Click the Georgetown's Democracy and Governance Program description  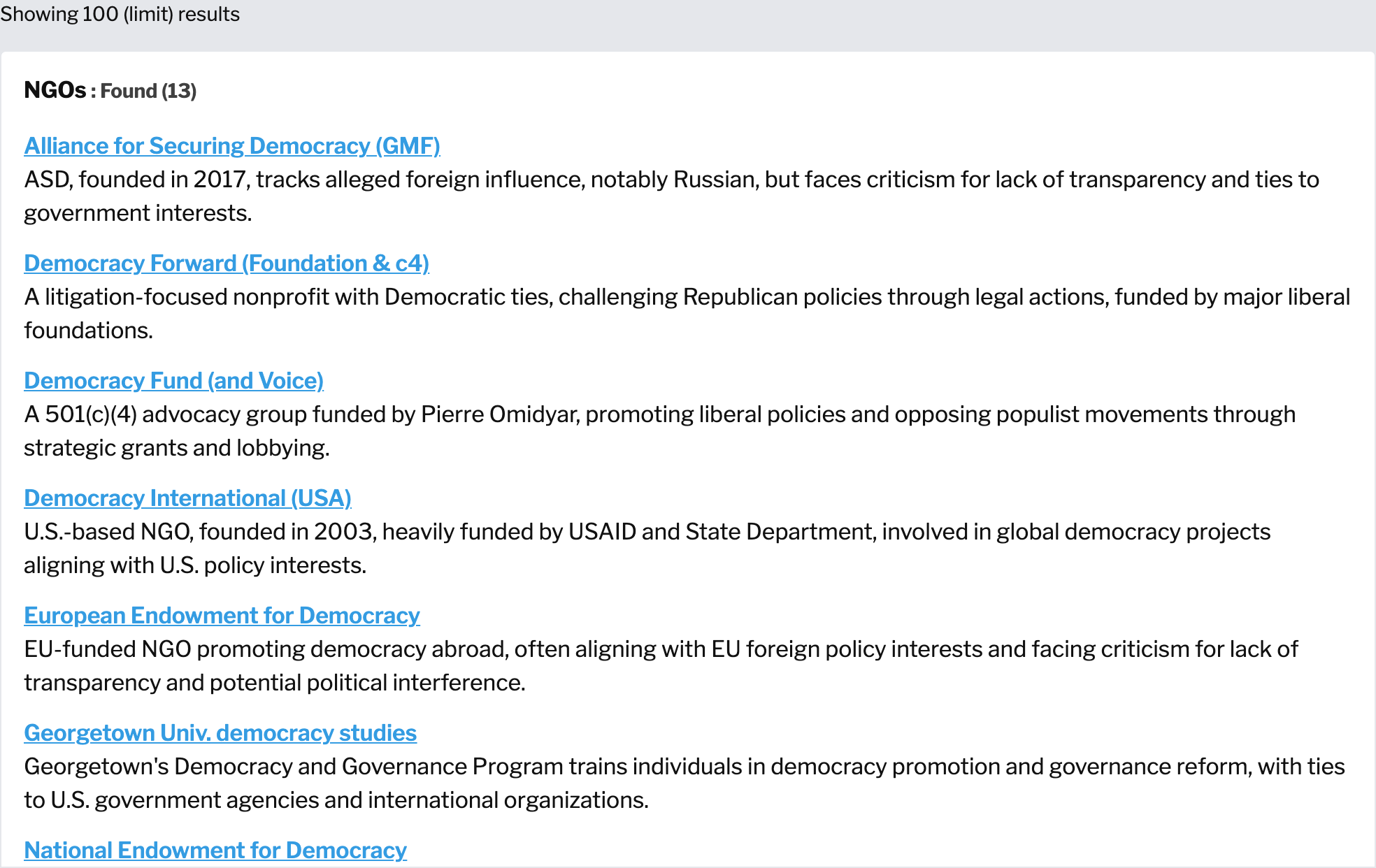[684, 783]
